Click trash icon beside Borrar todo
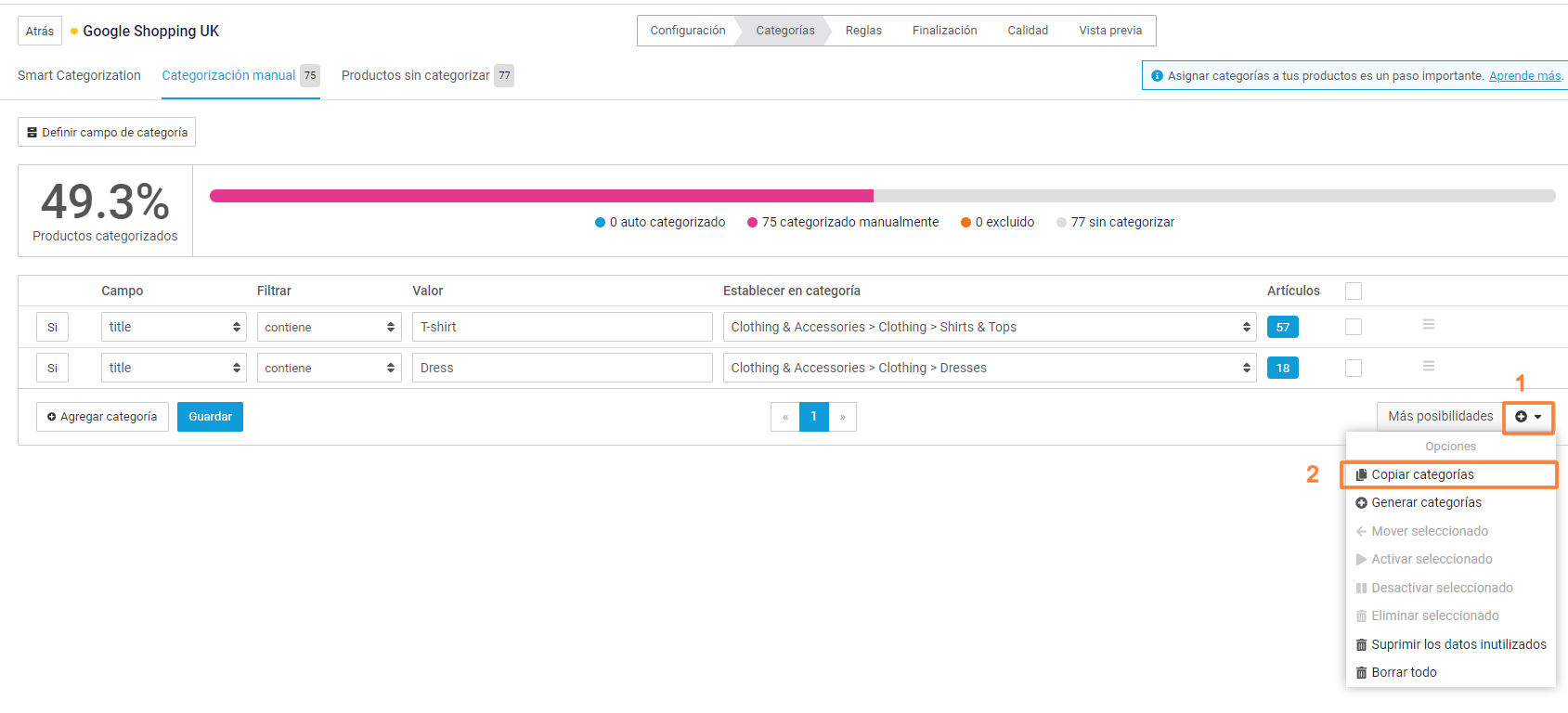The width and height of the screenshot is (1568, 713). point(1361,673)
